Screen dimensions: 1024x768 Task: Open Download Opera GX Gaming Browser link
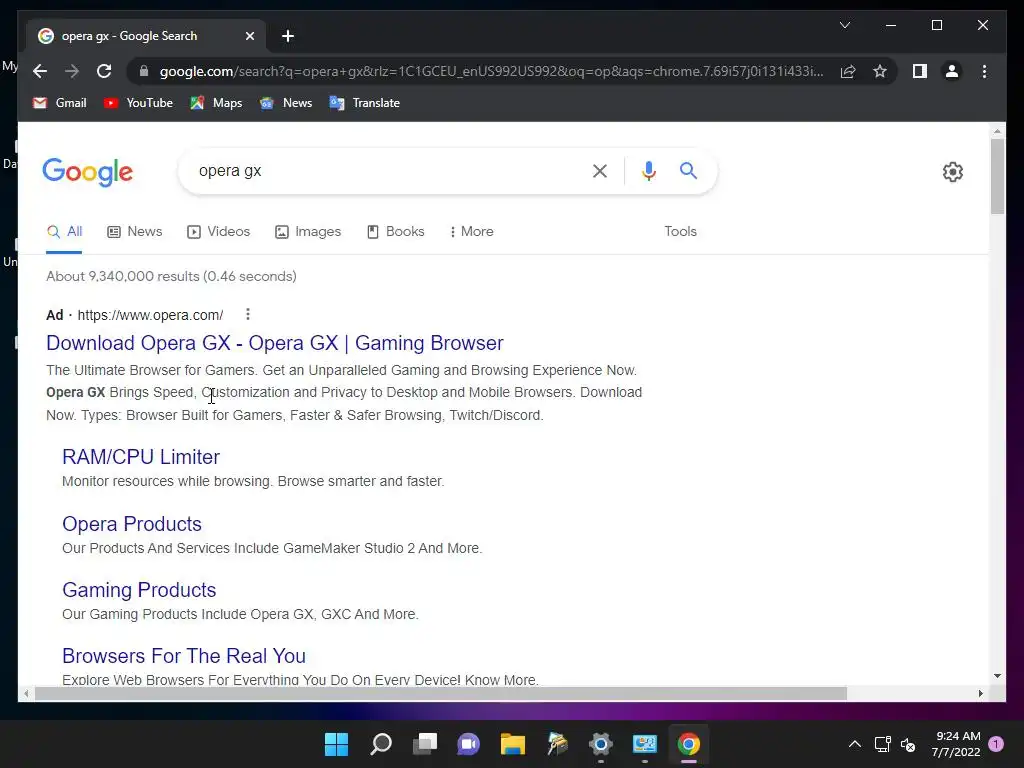(x=274, y=343)
